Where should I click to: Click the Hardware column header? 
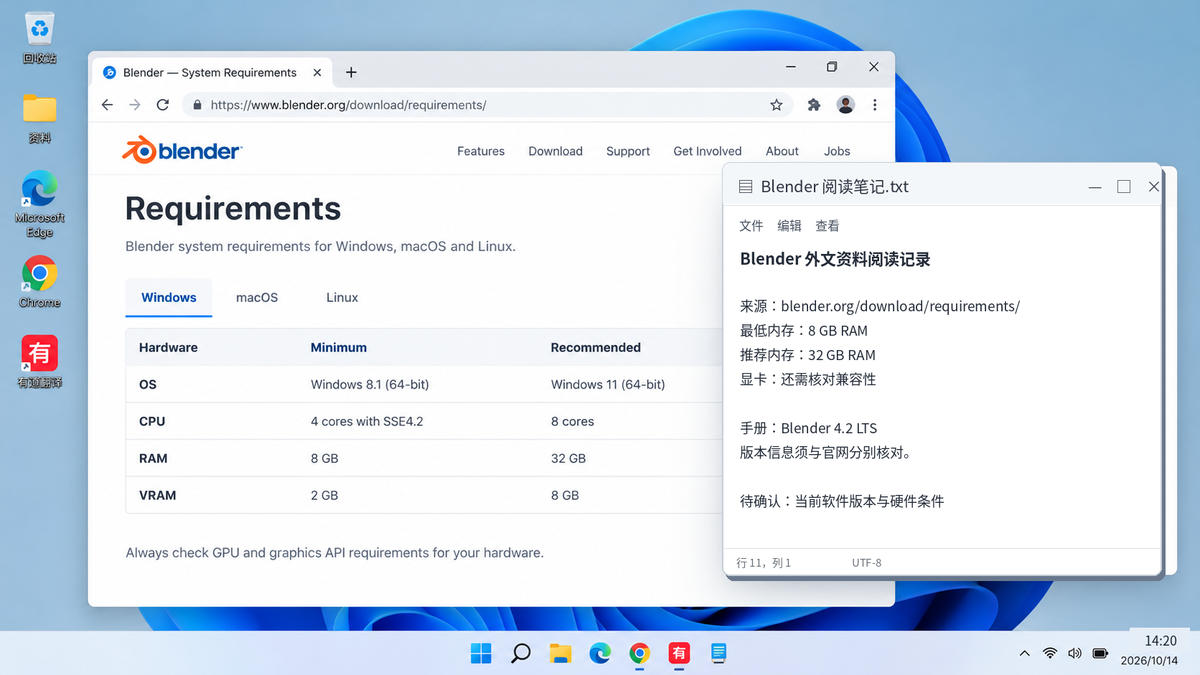point(168,347)
